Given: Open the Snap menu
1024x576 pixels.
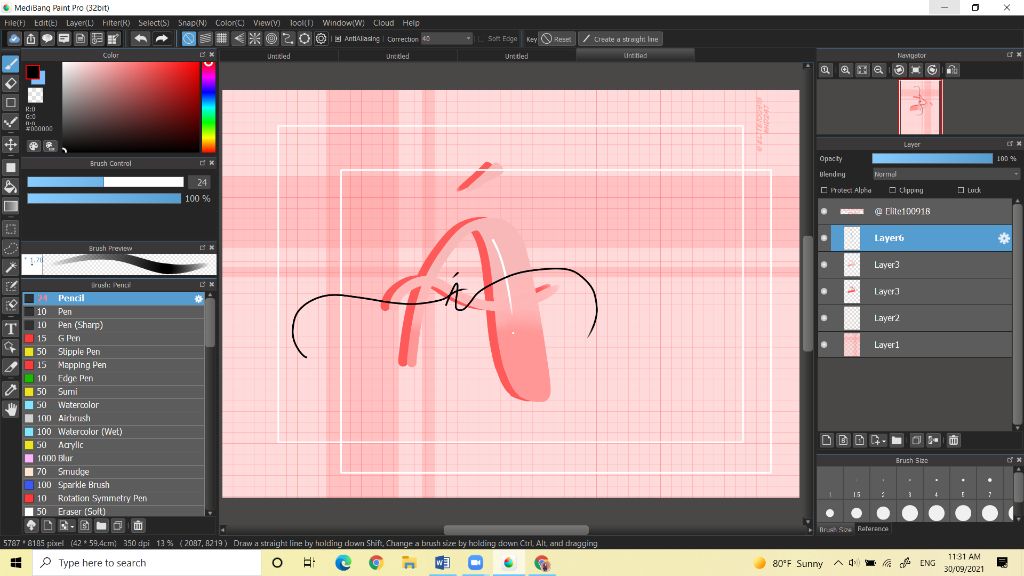Looking at the screenshot, I should pos(192,23).
